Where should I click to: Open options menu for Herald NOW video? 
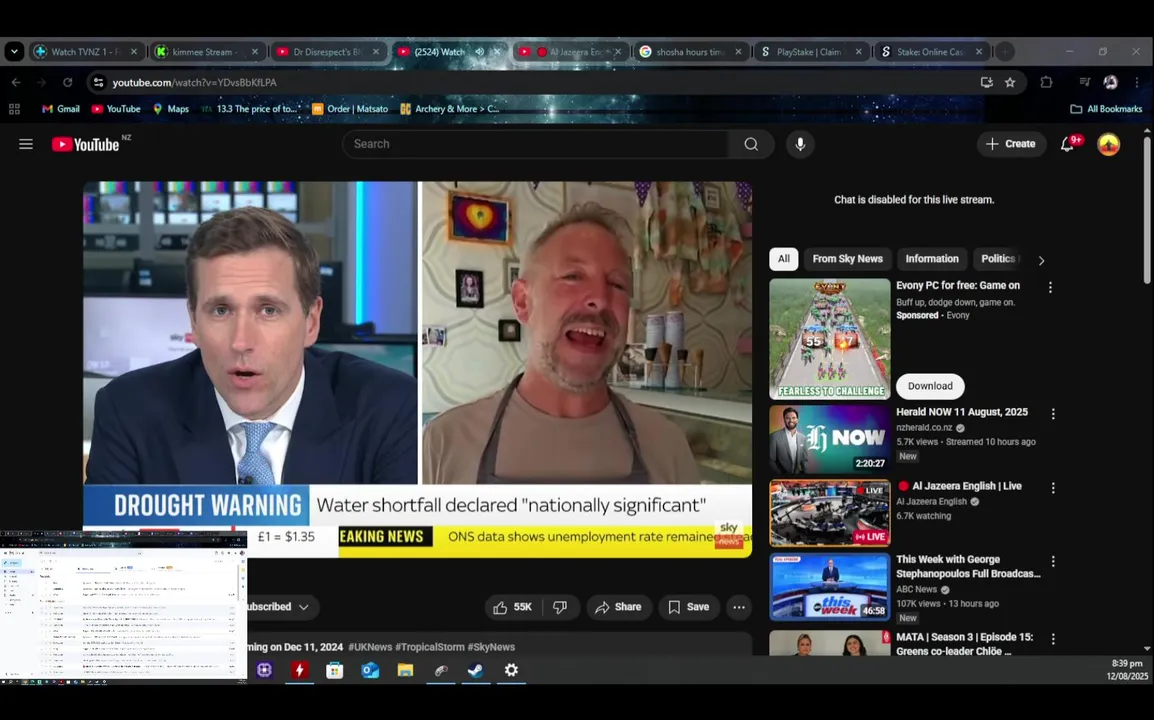pos(1053,414)
